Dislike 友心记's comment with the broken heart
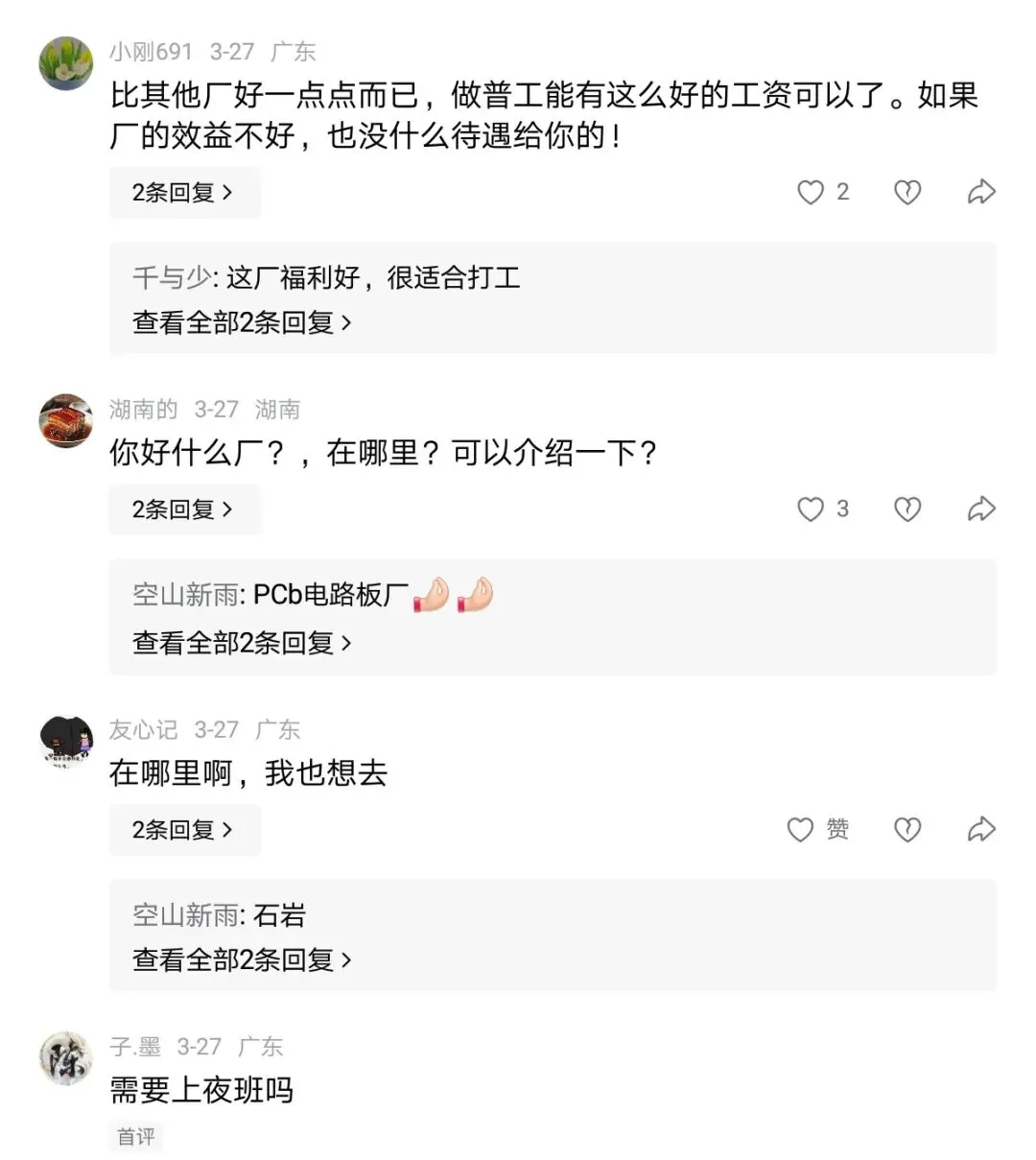The width and height of the screenshot is (1036, 1160). [907, 829]
